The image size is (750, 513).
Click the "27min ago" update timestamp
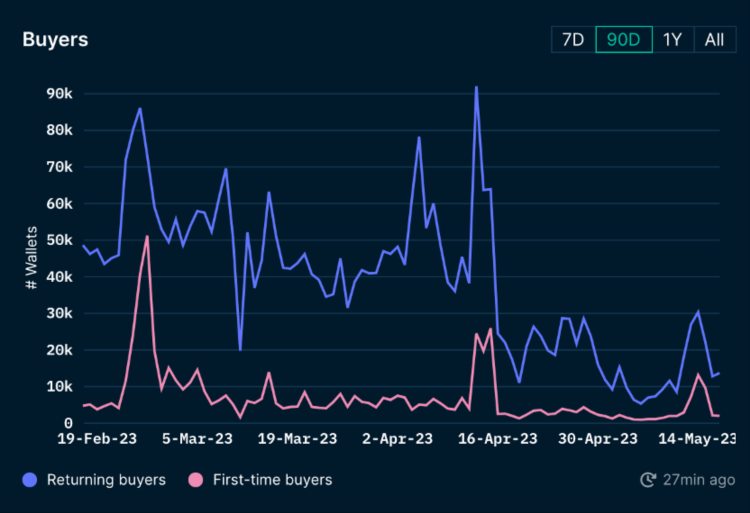699,480
